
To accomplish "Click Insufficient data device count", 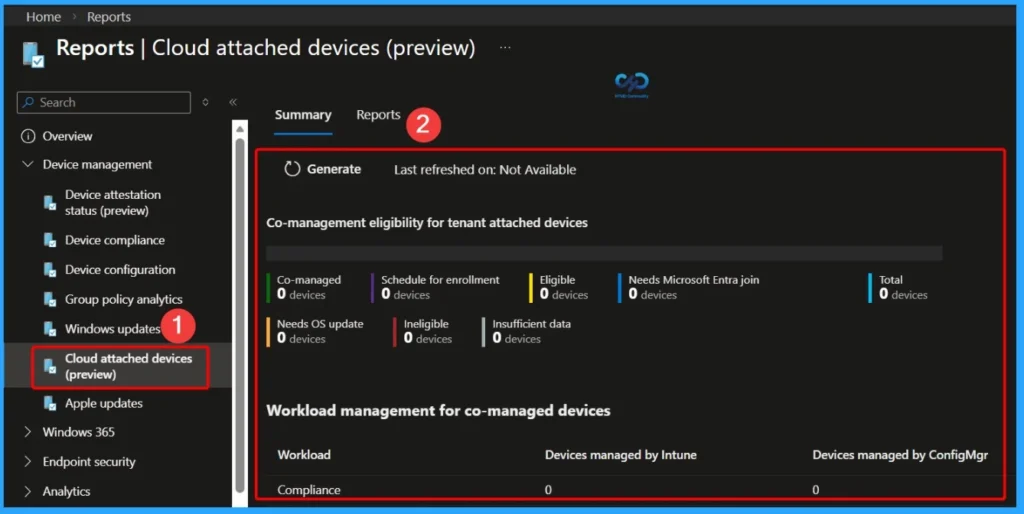I will [x=517, y=338].
